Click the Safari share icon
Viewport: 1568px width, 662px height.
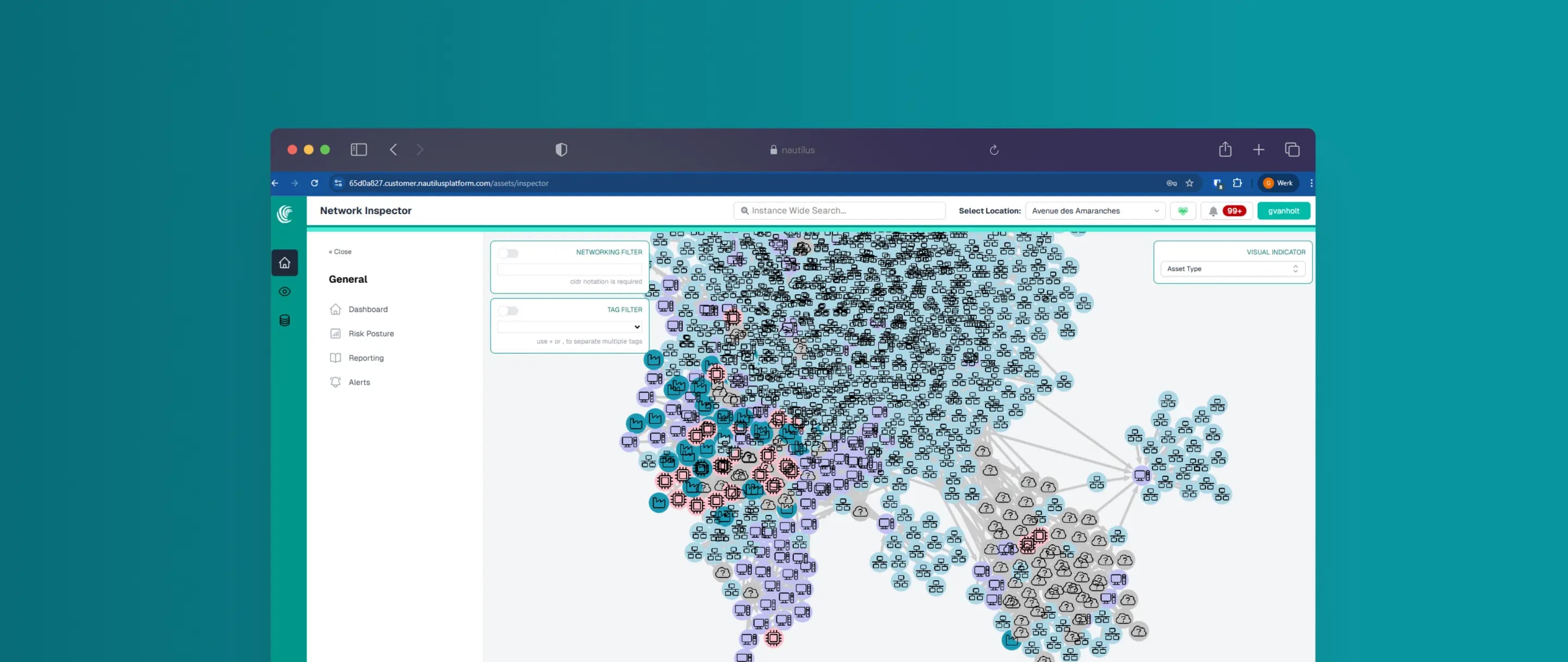(x=1224, y=150)
